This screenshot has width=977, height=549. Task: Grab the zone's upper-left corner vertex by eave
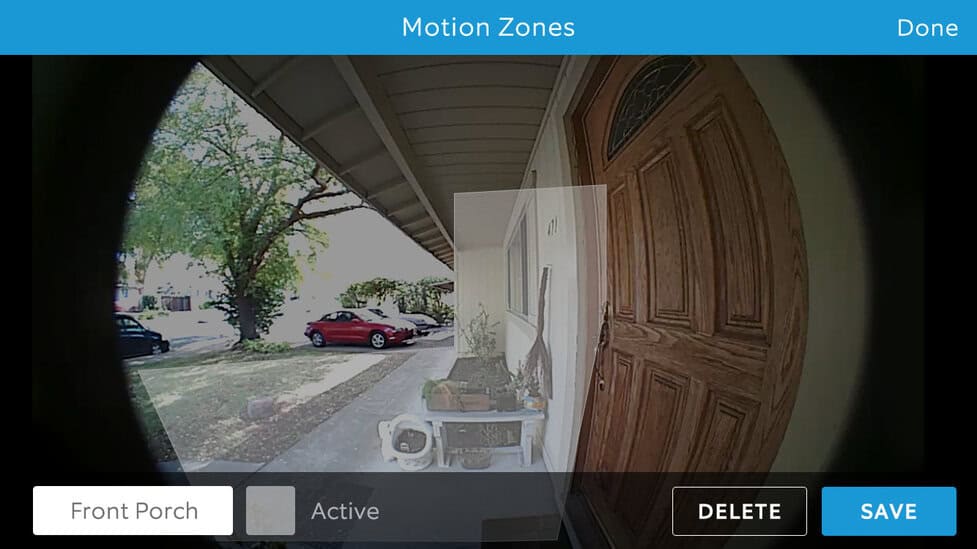[x=454, y=194]
